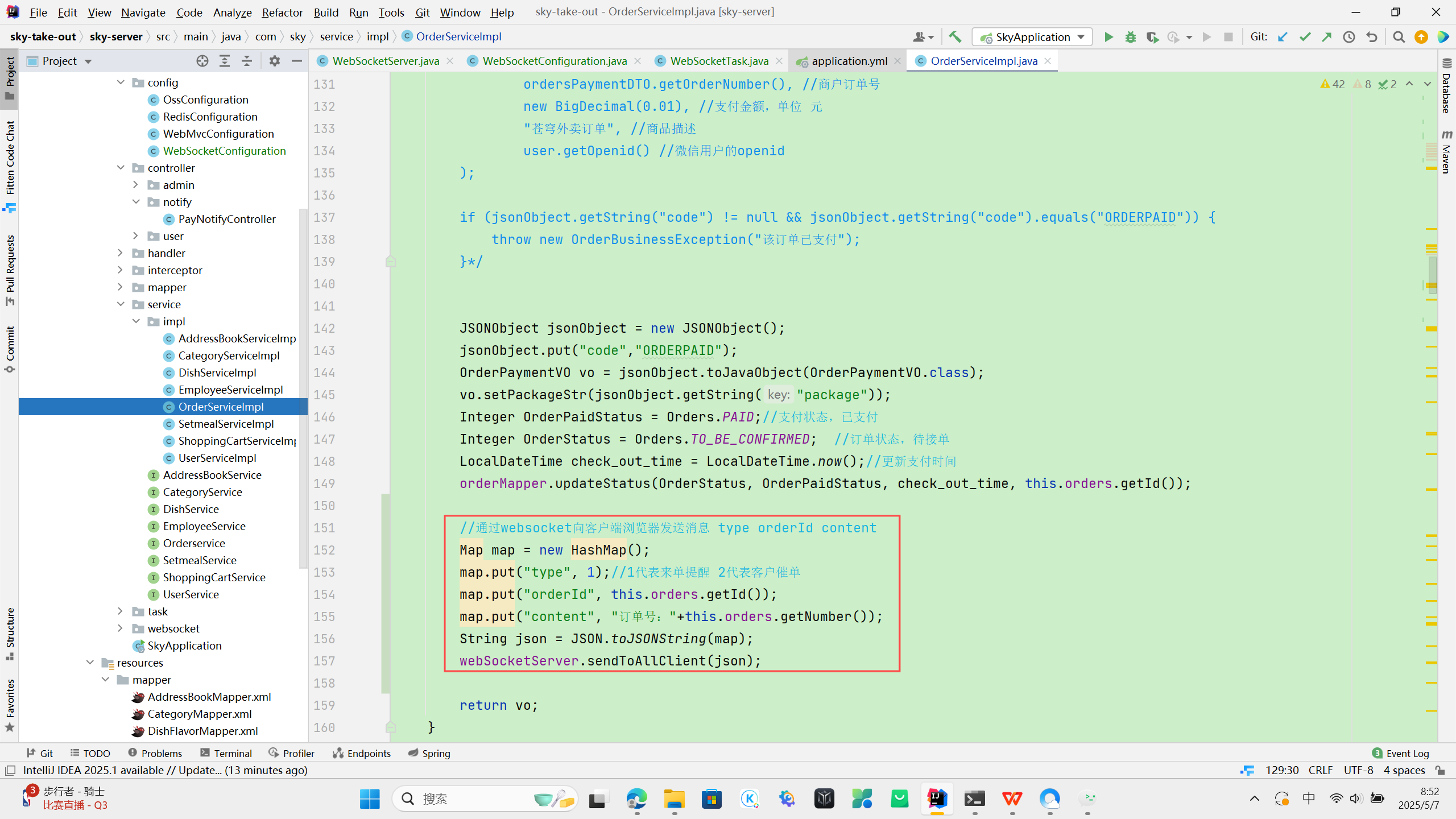This screenshot has width=1456, height=819.
Task: Click the Windows Start button
Action: tap(370, 799)
